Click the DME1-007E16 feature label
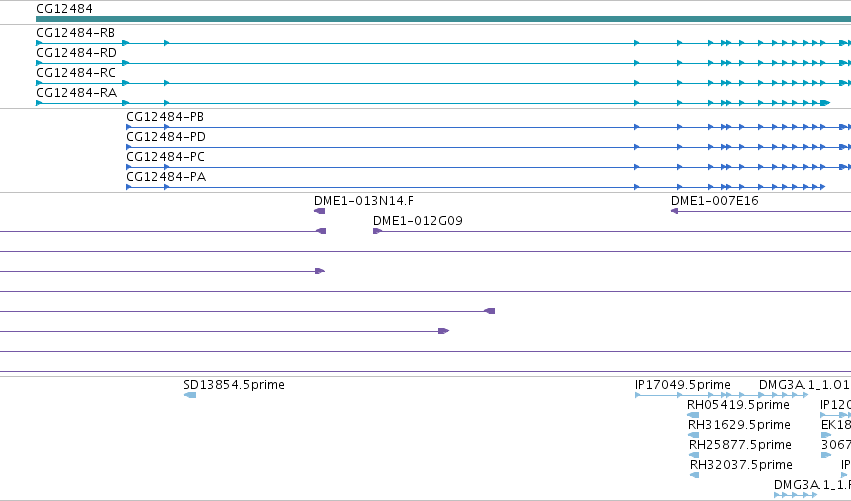Screen dimensions: 851x501 pyautogui.click(x=714, y=201)
